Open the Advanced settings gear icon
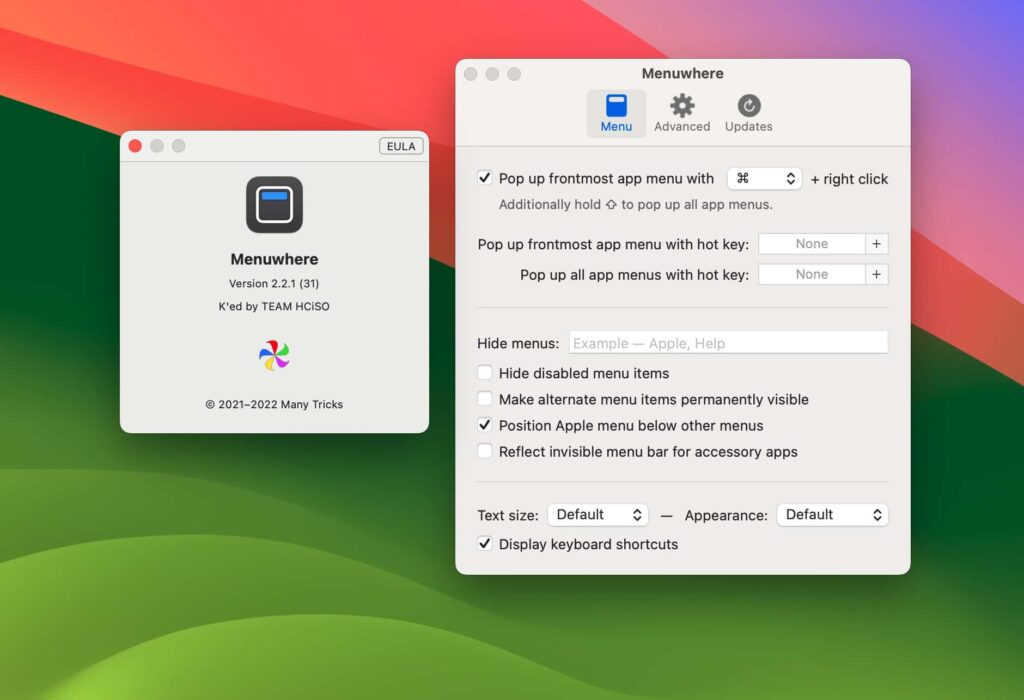Image resolution: width=1024 pixels, height=700 pixels. [x=681, y=104]
